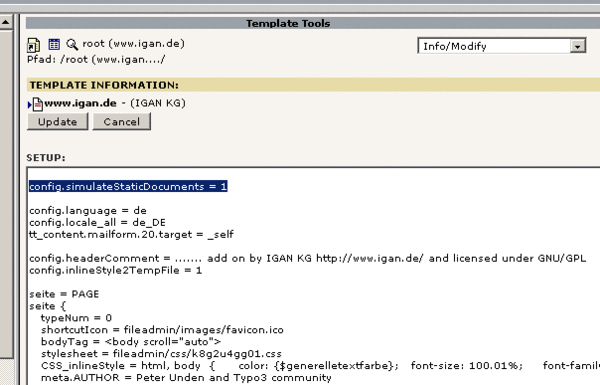Viewport: 600px width, 385px height.
Task: Click the scroll-up arrow of left frame
Action: [x=6, y=22]
